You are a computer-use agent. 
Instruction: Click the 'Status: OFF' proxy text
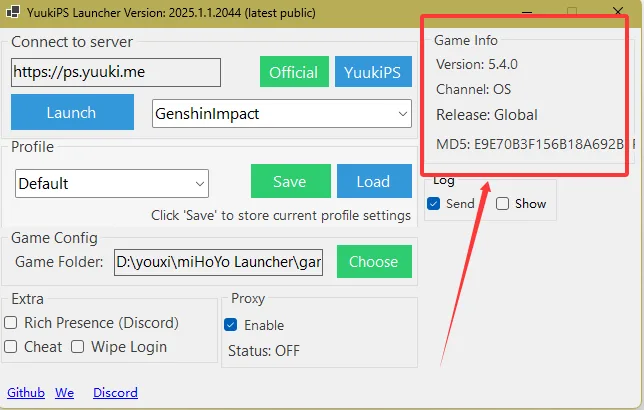[x=264, y=351]
